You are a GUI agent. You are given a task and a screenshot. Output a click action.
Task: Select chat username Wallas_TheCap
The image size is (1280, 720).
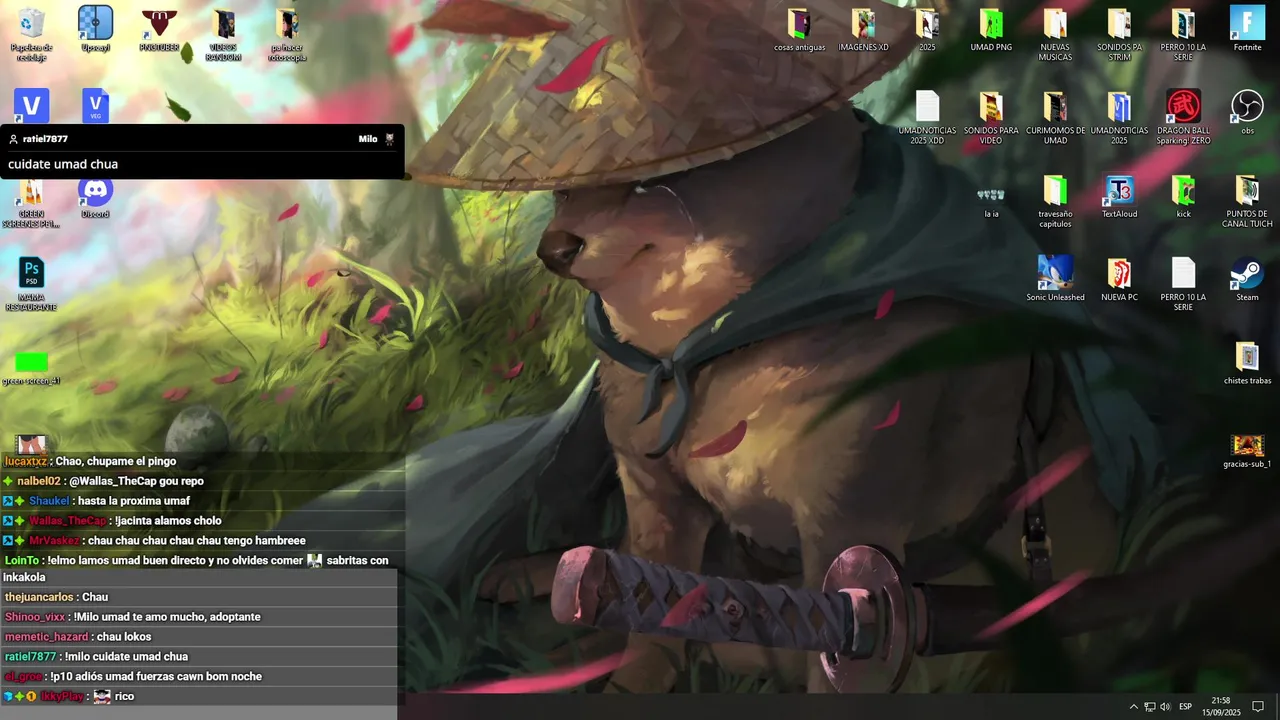[x=67, y=521]
